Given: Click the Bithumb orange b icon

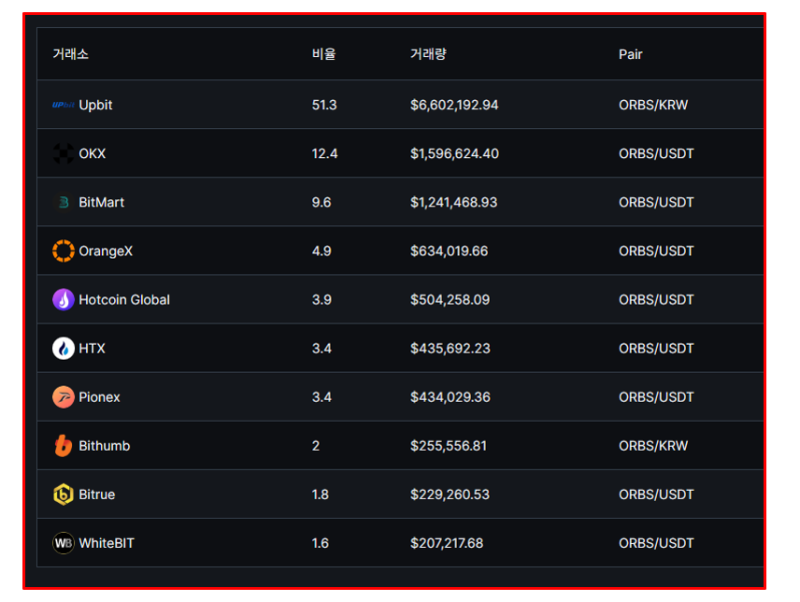Looking at the screenshot, I should 63,446.
